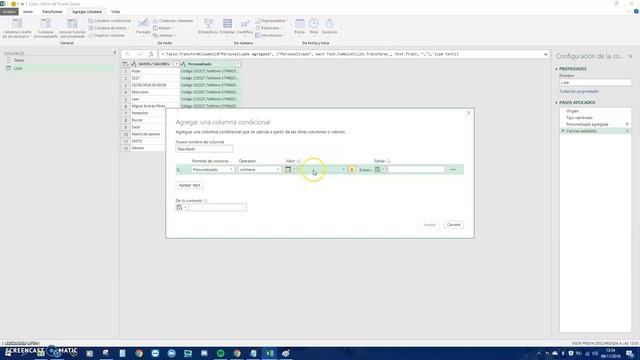Open the Analizar dropdown

[x=164, y=36]
